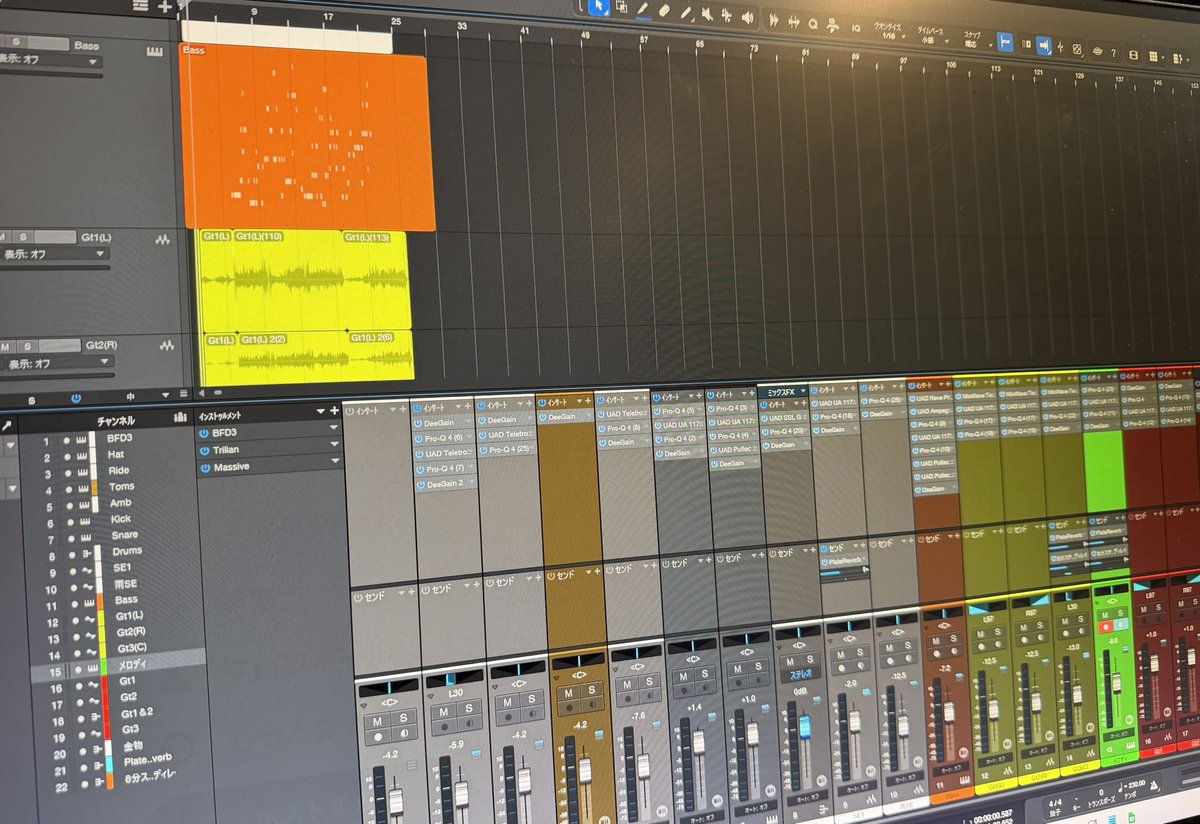This screenshot has width=1200, height=824.
Task: Click the question mark help icon
Action: click(x=1114, y=52)
